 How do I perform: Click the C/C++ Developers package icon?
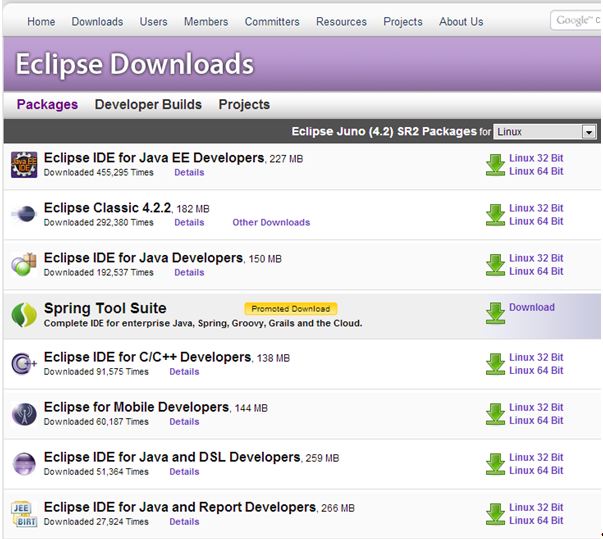click(24, 363)
